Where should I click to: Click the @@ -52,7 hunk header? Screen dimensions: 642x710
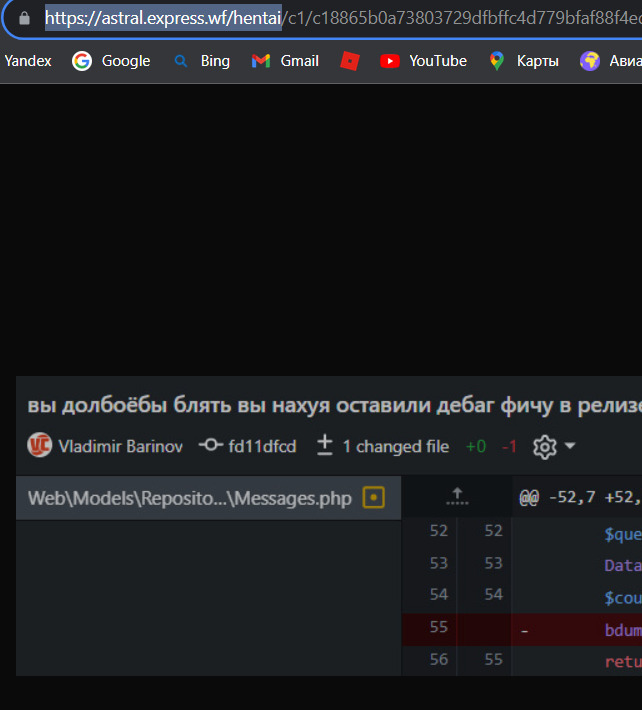tap(580, 498)
